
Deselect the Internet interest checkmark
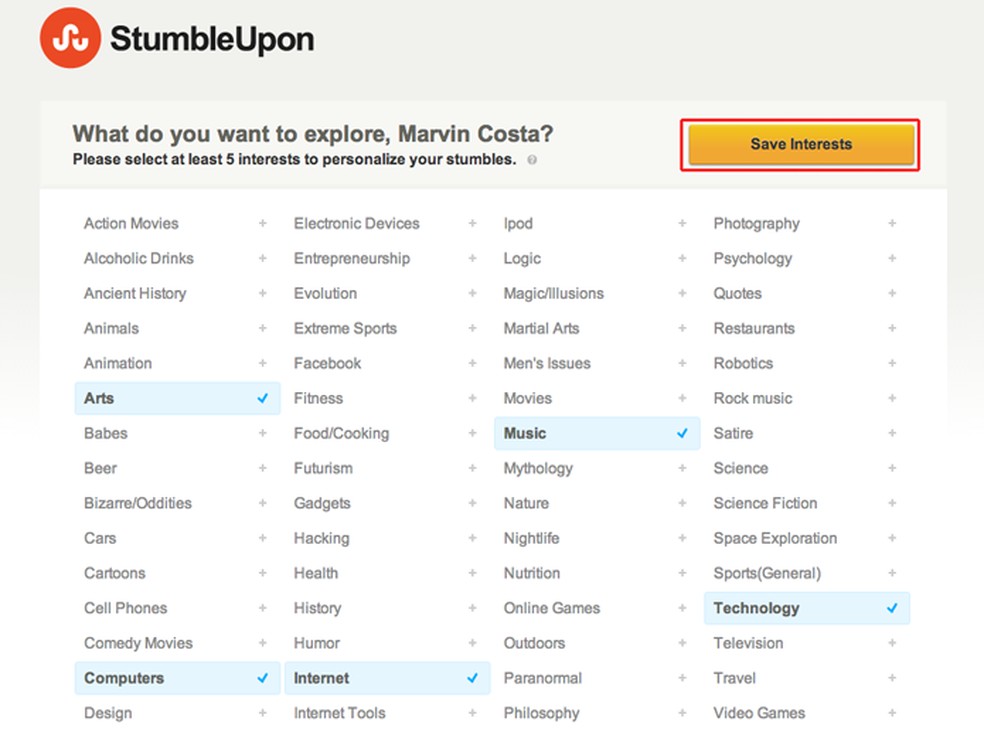(x=472, y=678)
